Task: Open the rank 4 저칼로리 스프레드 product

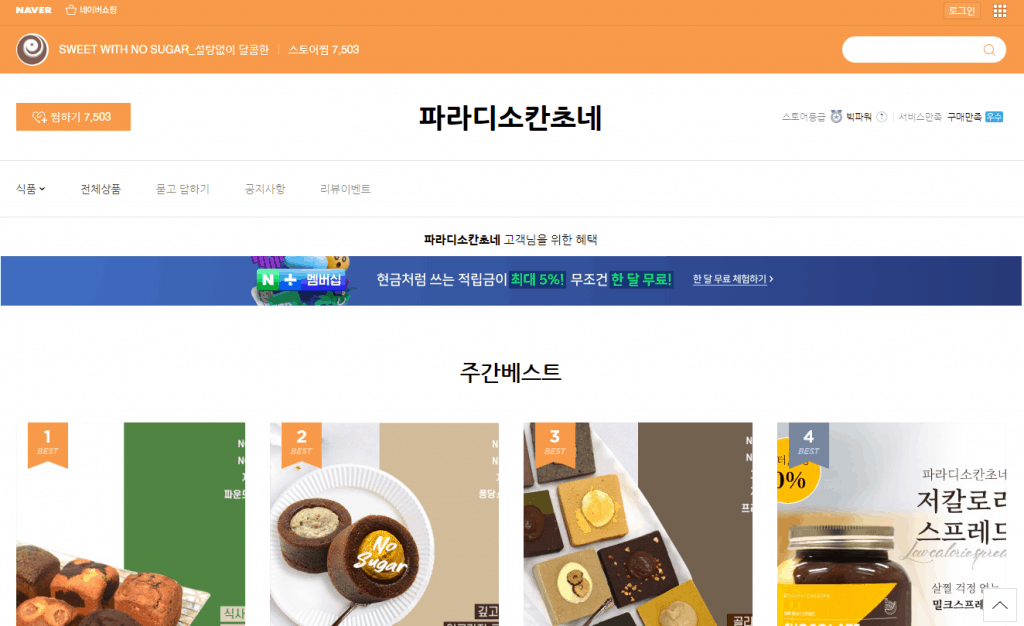Action: tap(891, 524)
